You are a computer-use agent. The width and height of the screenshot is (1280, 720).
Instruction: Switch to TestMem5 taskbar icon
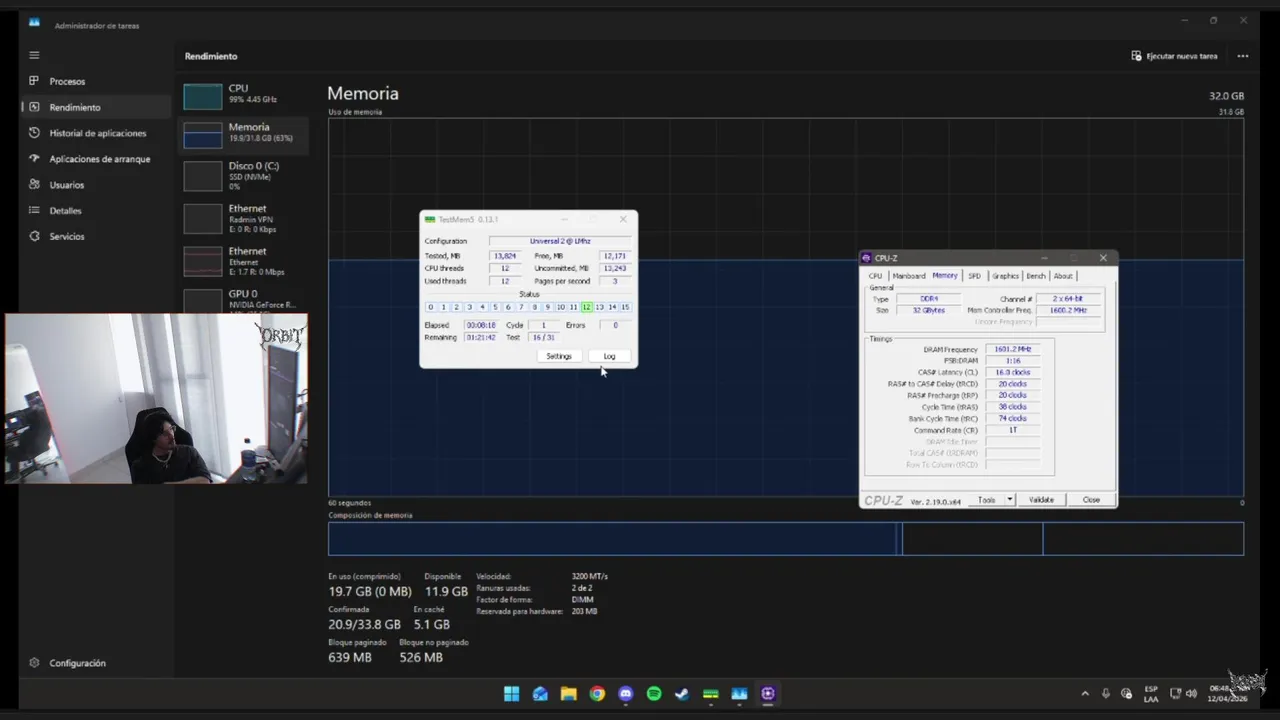click(711, 694)
